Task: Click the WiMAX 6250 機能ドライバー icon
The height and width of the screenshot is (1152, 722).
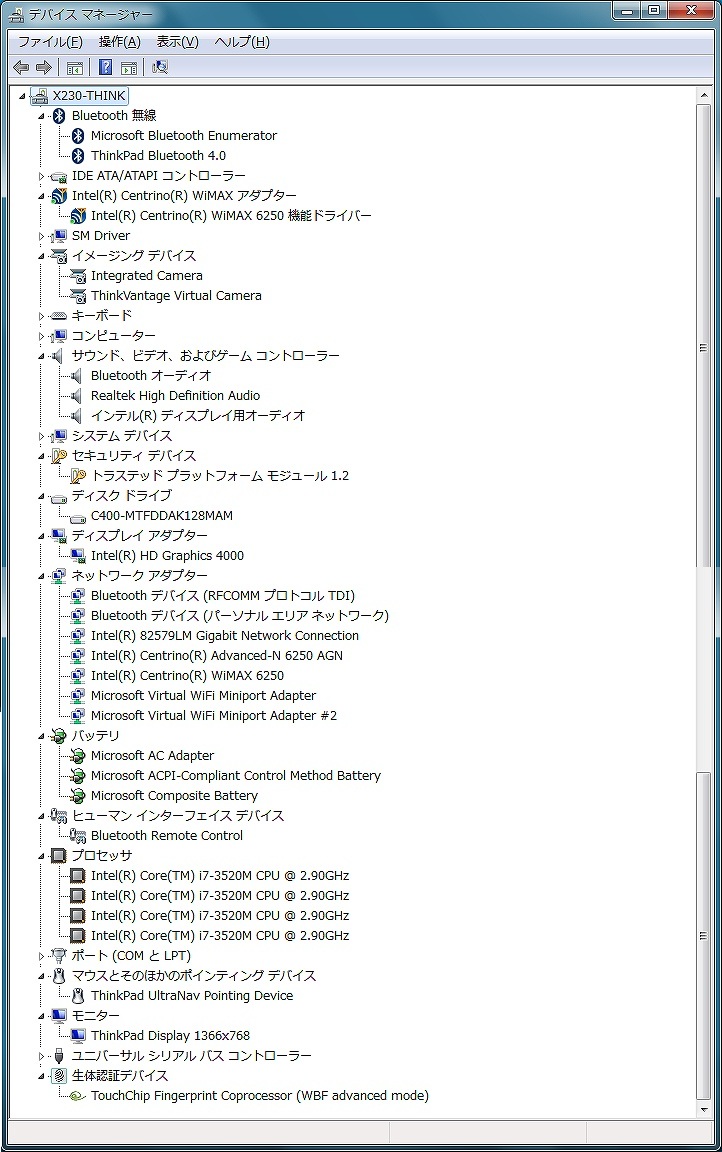Action: click(78, 216)
